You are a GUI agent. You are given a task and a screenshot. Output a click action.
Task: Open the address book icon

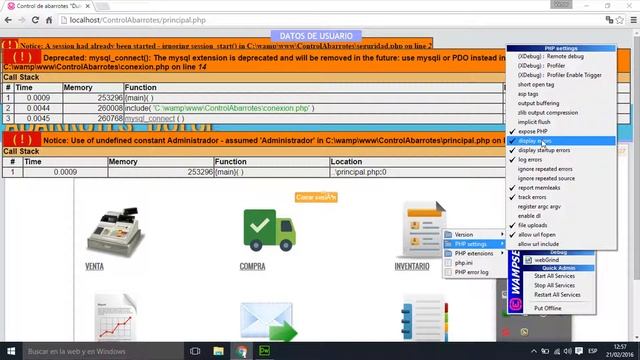pyautogui.click(x=424, y=318)
